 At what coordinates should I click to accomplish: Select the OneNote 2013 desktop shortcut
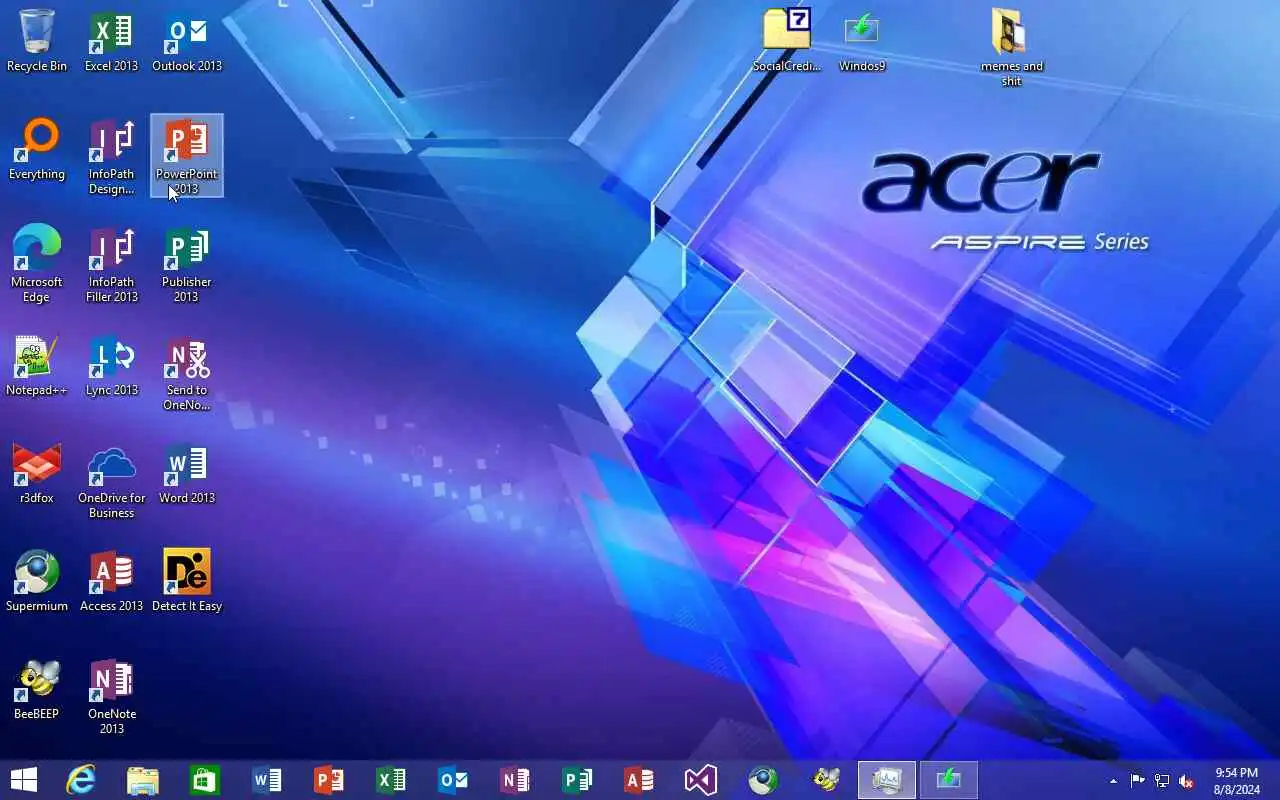coord(111,696)
